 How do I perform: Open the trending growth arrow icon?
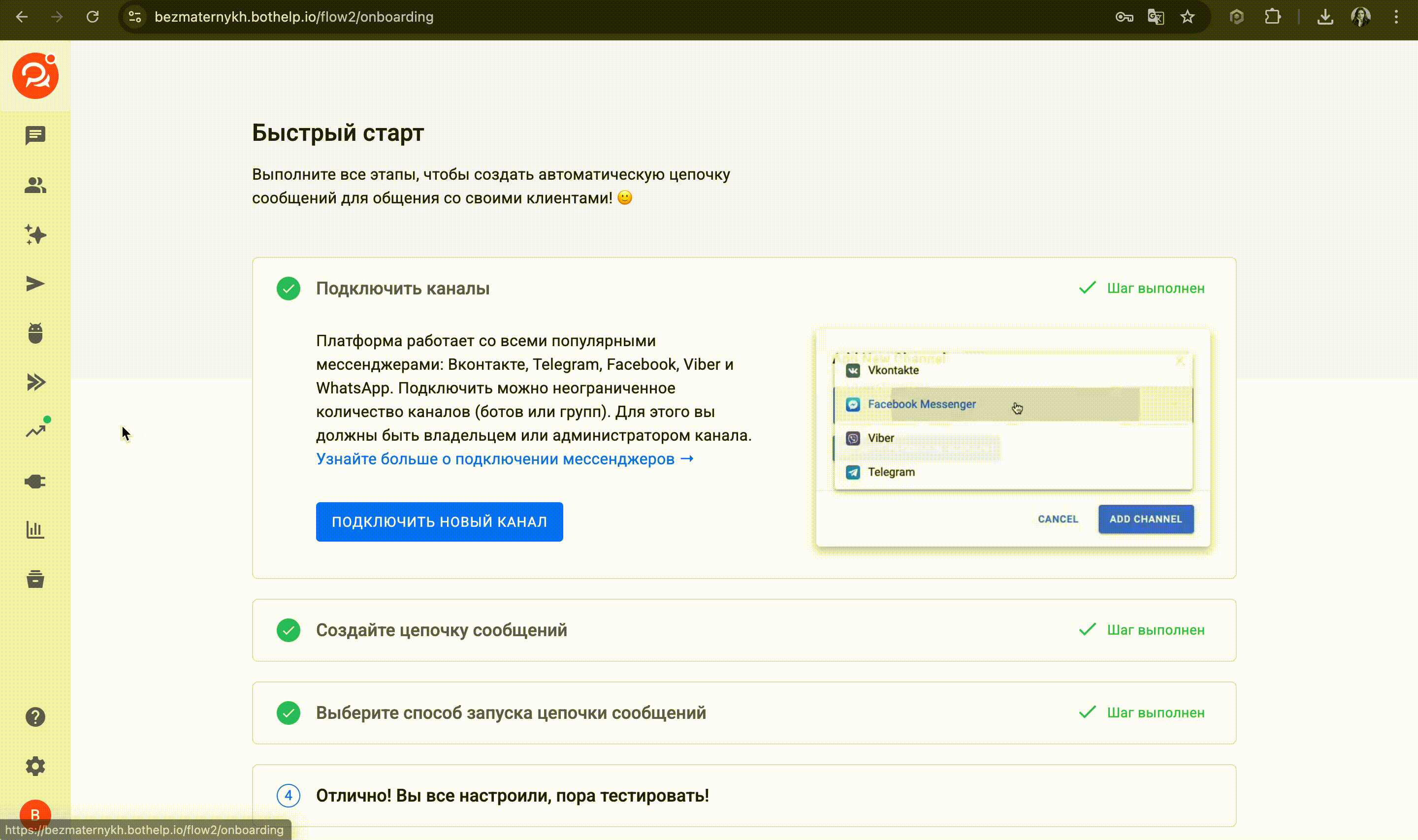point(35,431)
